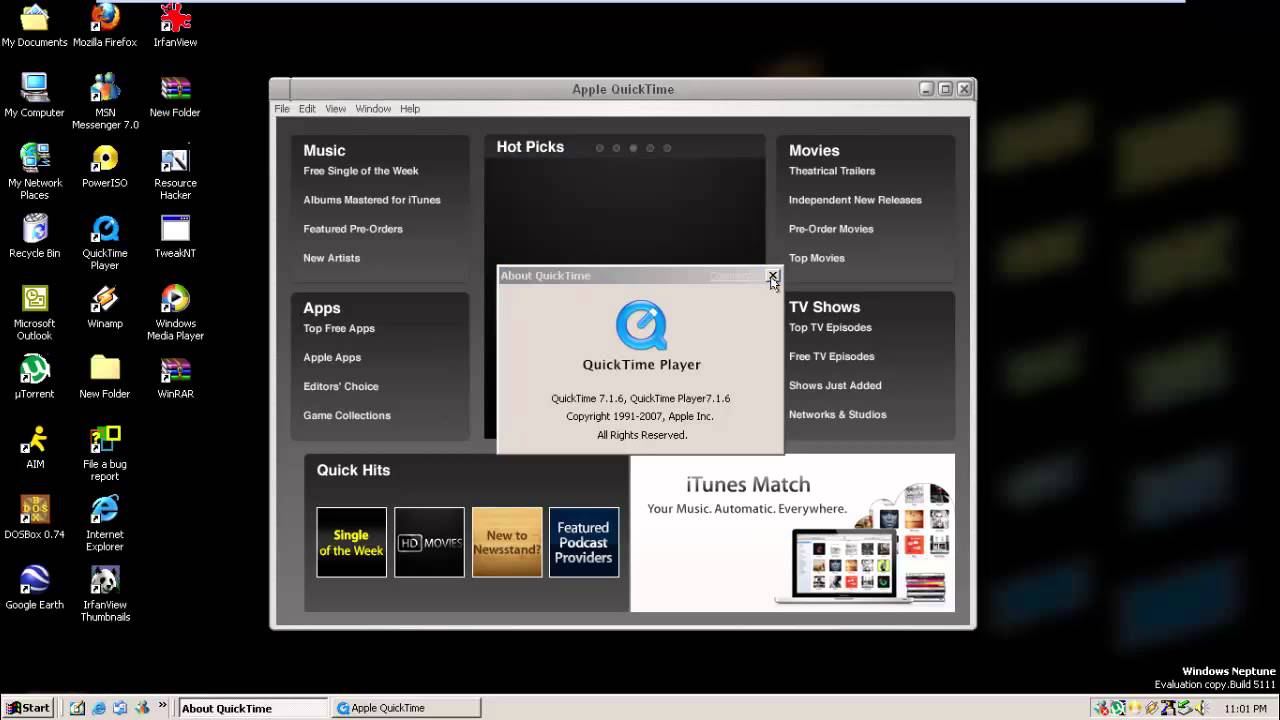Open the HD Movies thumbnail
Screen dimensions: 1280x720
[429, 542]
